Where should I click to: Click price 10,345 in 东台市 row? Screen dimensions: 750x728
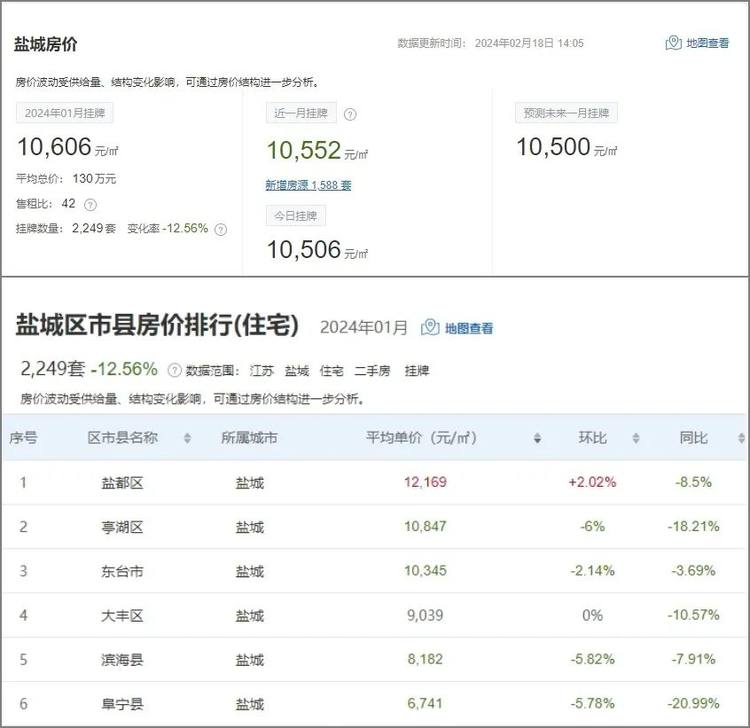pyautogui.click(x=425, y=570)
